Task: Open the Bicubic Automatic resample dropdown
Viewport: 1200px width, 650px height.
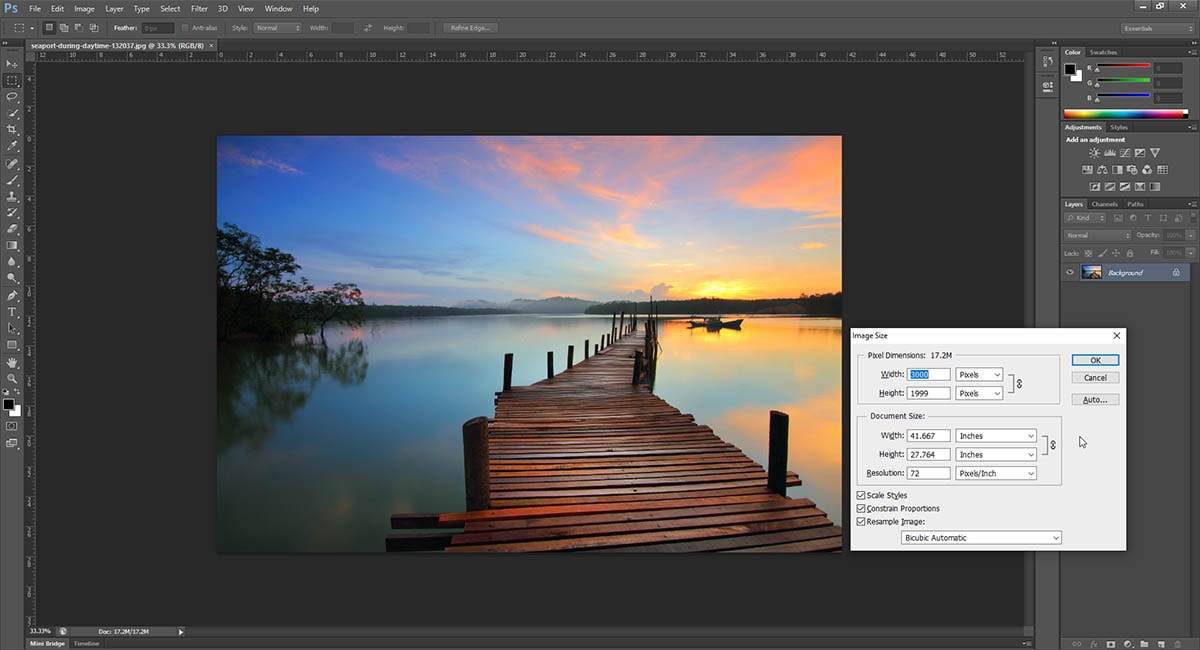Action: (x=980, y=538)
